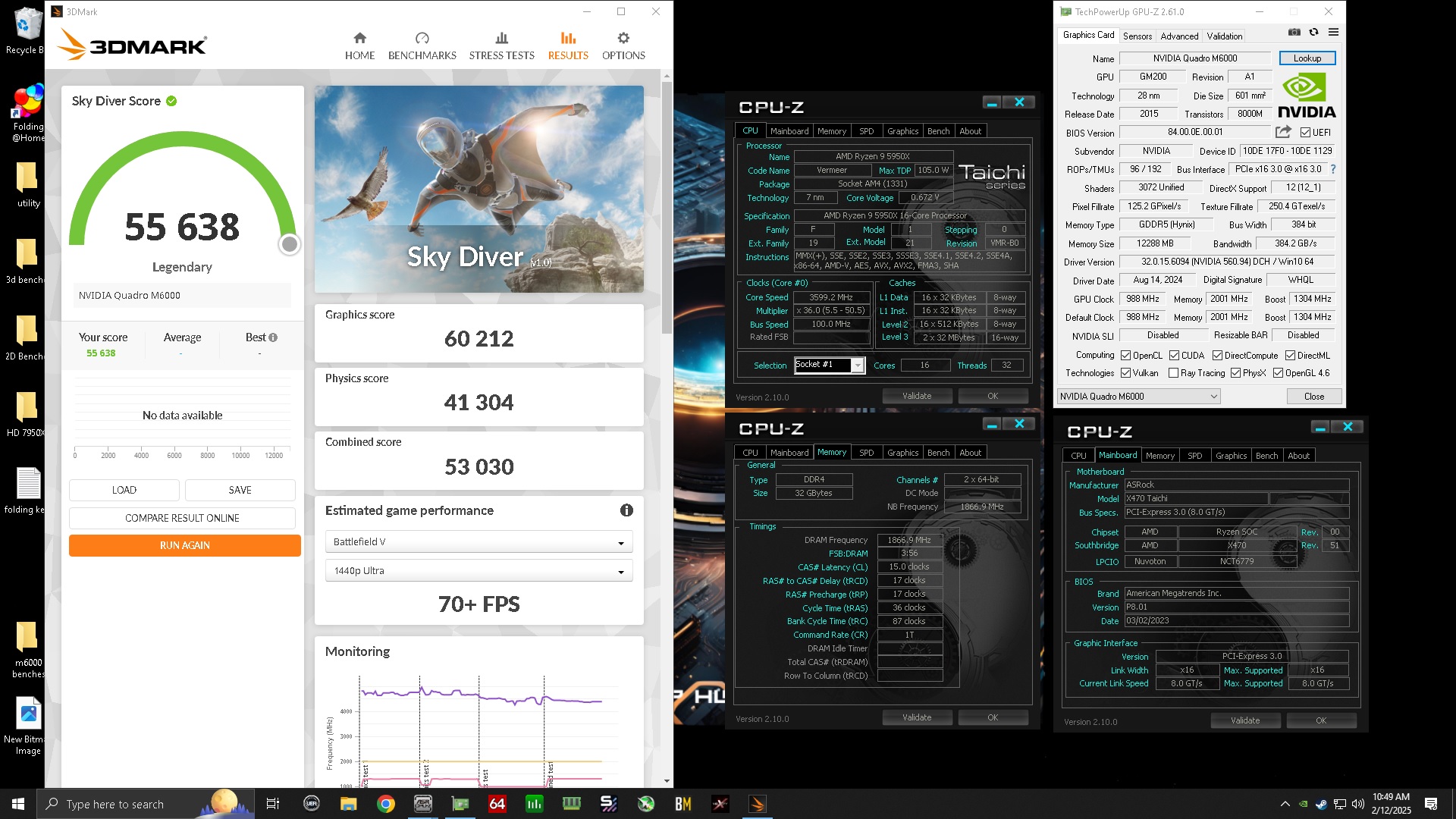This screenshot has width=1456, height=819.
Task: Click the Type here to search box
Action: click(144, 804)
